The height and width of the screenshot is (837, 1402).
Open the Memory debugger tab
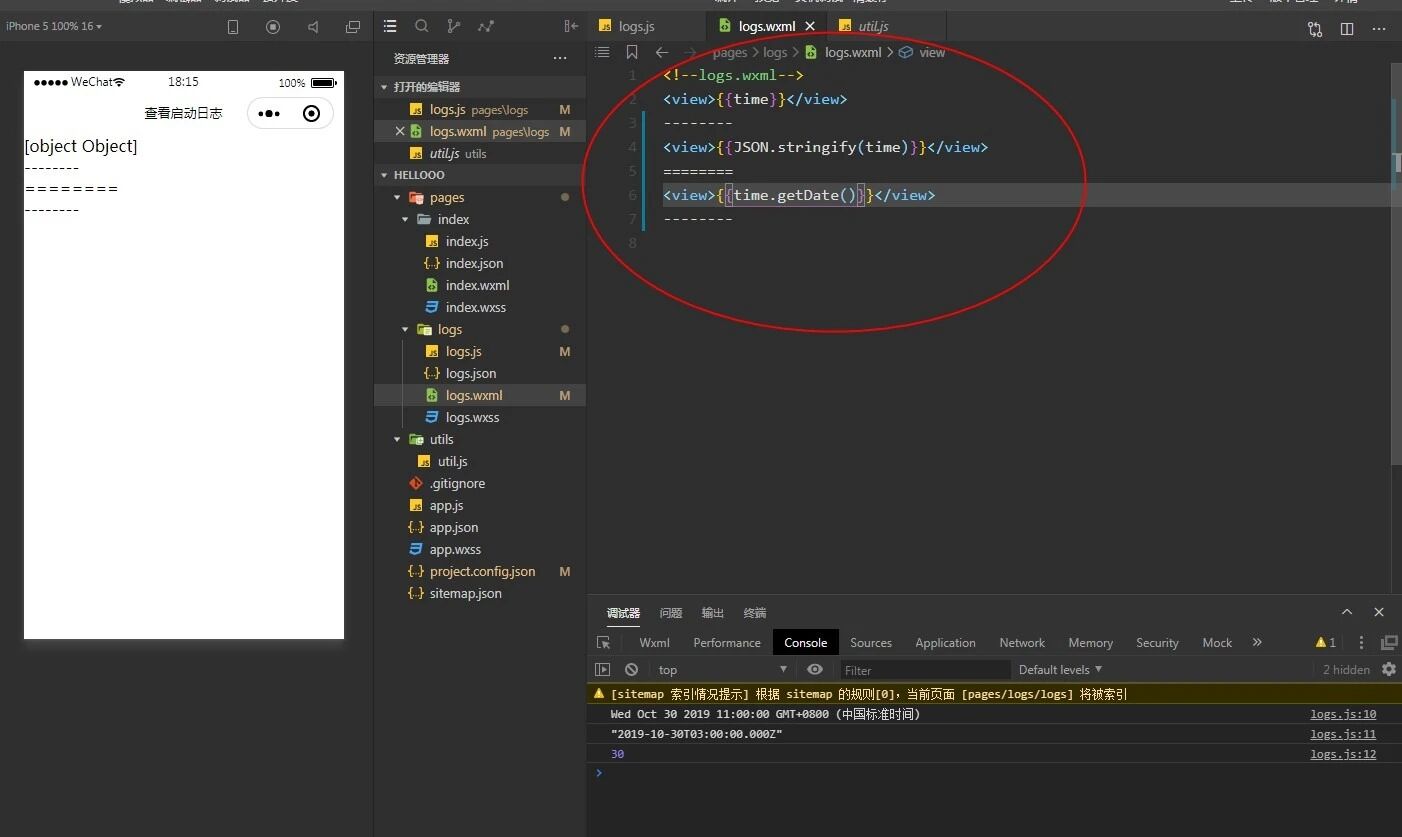coord(1090,643)
